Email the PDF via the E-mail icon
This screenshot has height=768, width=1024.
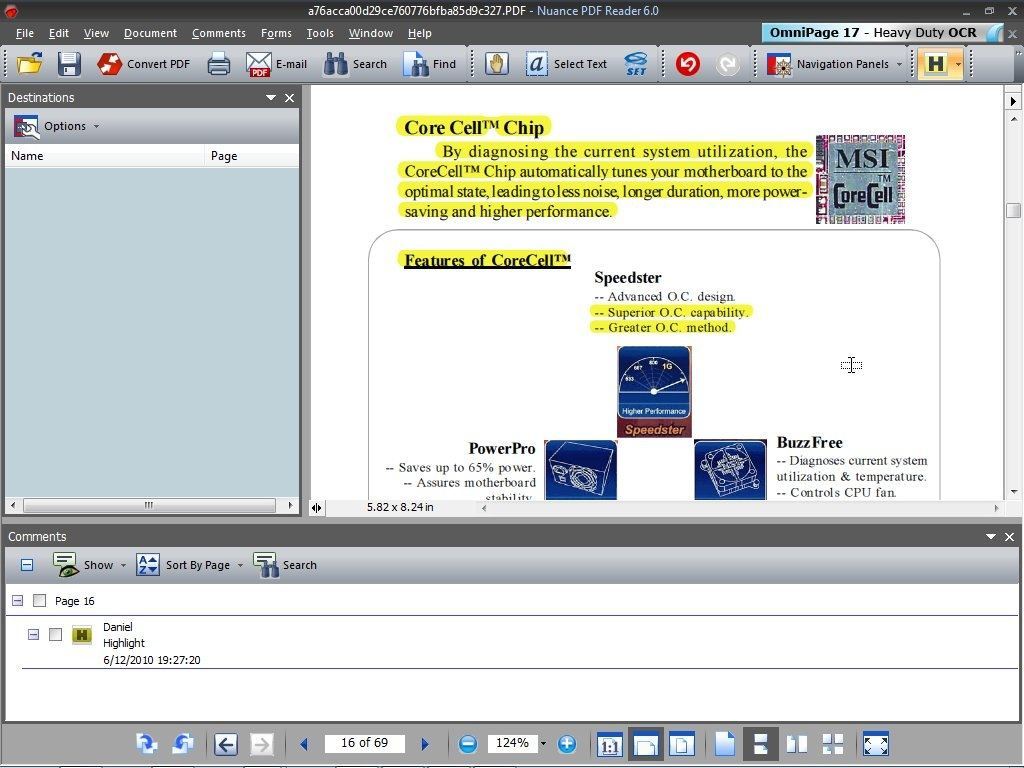[x=277, y=64]
